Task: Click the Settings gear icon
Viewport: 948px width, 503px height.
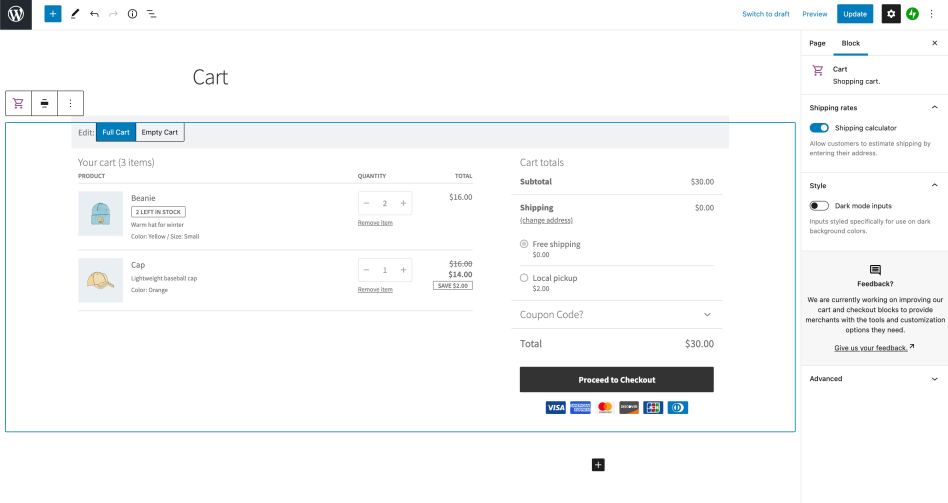Action: [x=890, y=14]
